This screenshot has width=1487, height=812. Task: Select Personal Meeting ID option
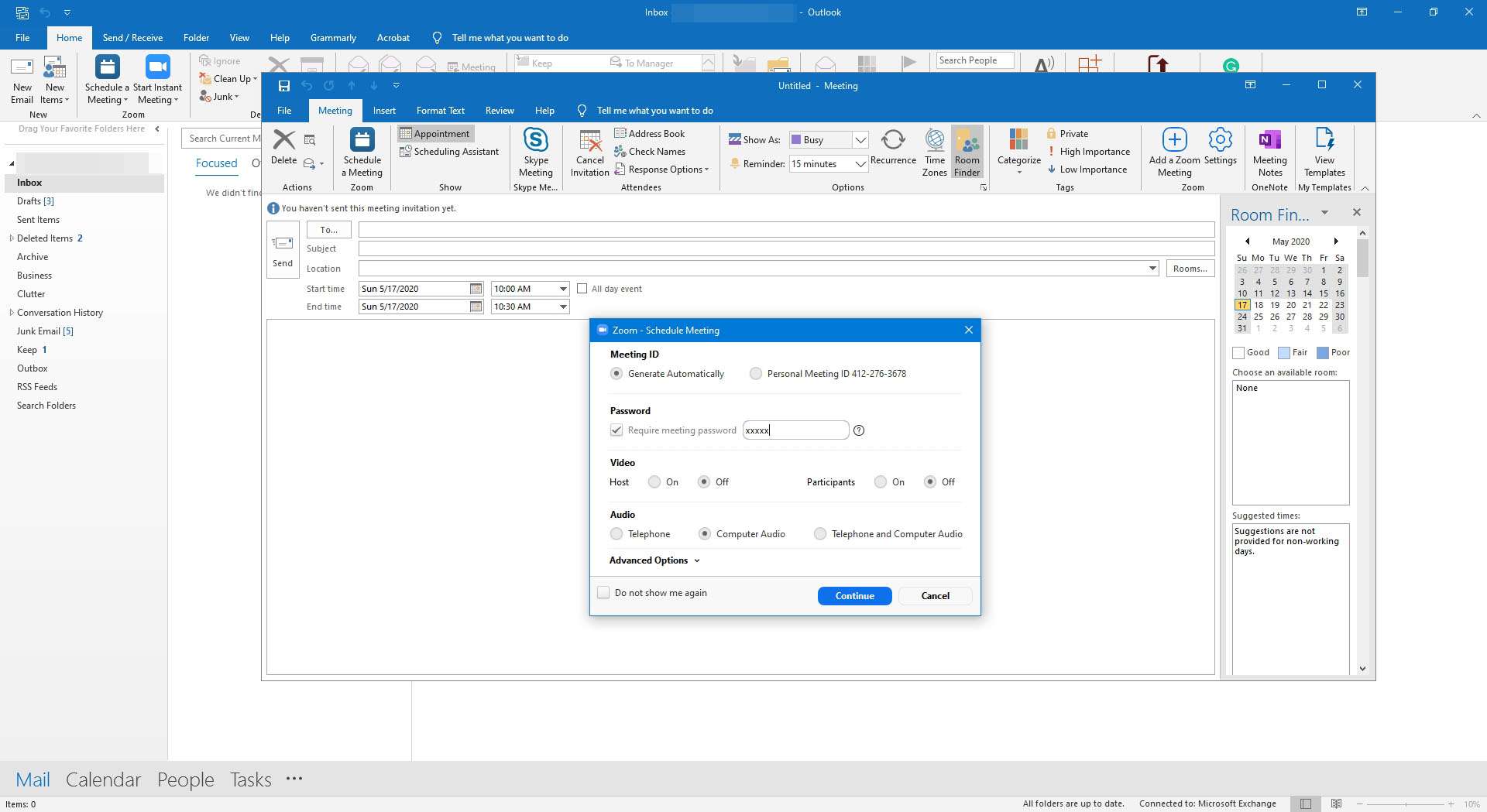pos(755,373)
